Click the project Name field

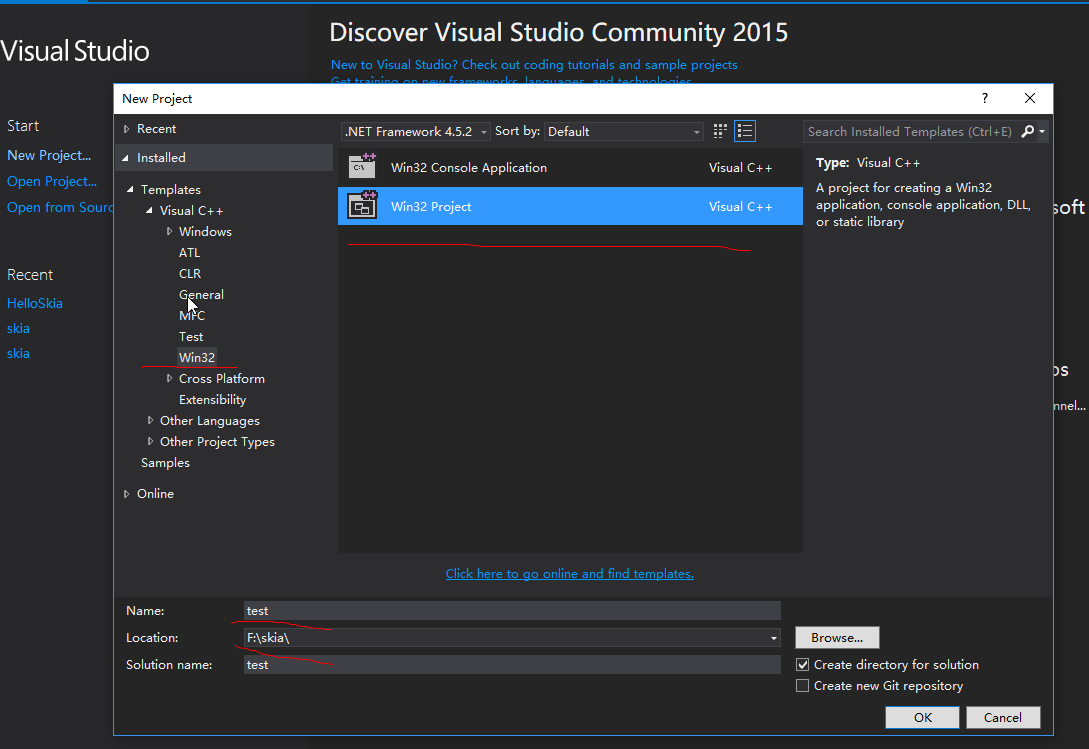coord(512,611)
